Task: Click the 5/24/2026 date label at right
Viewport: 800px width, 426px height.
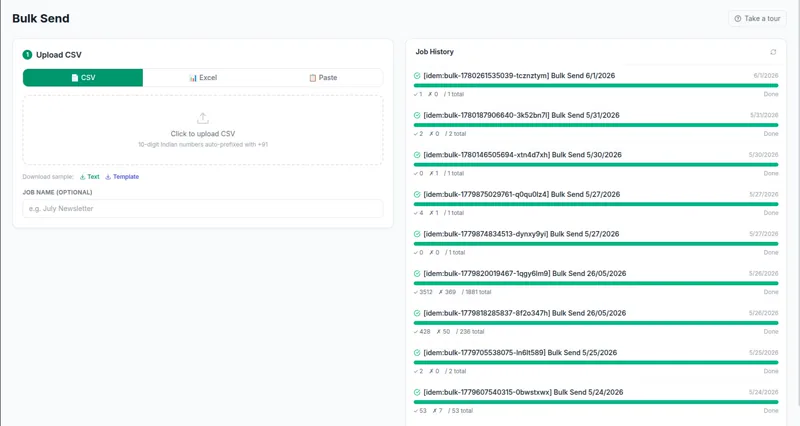Action: (x=764, y=392)
